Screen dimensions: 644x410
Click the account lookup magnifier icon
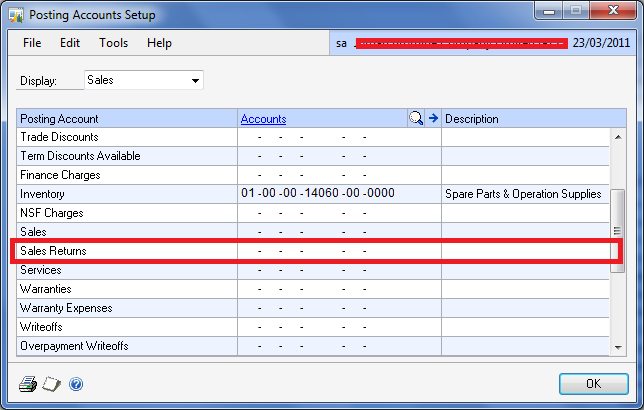416,118
